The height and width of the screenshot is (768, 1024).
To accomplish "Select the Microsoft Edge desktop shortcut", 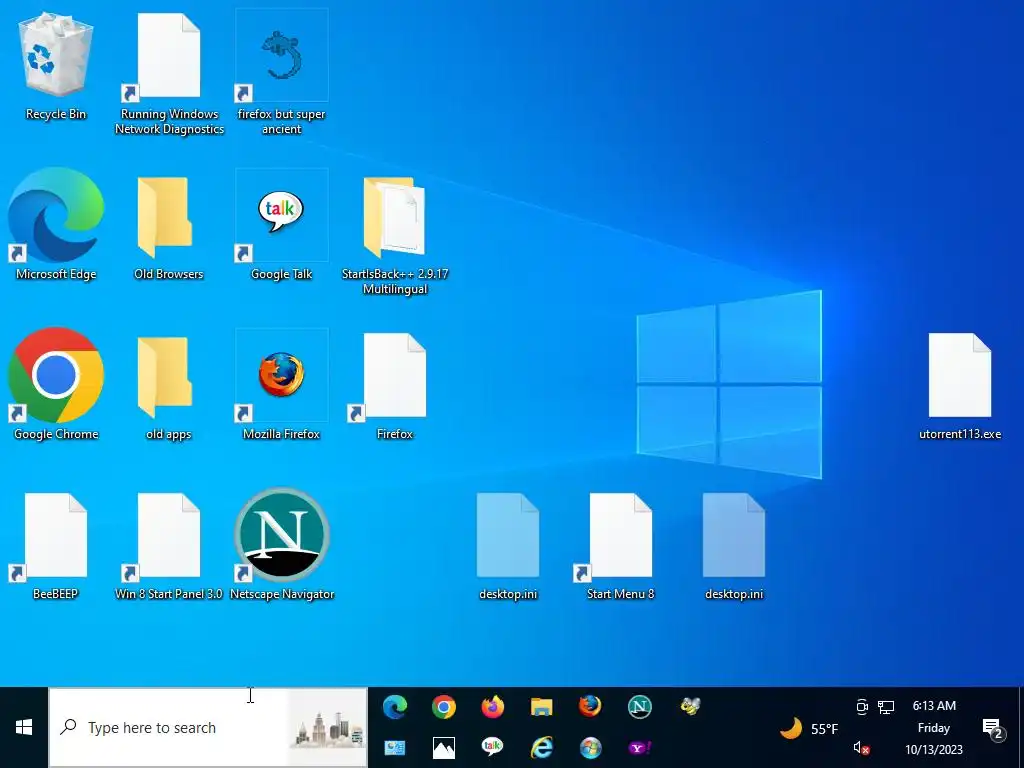I will tap(56, 222).
